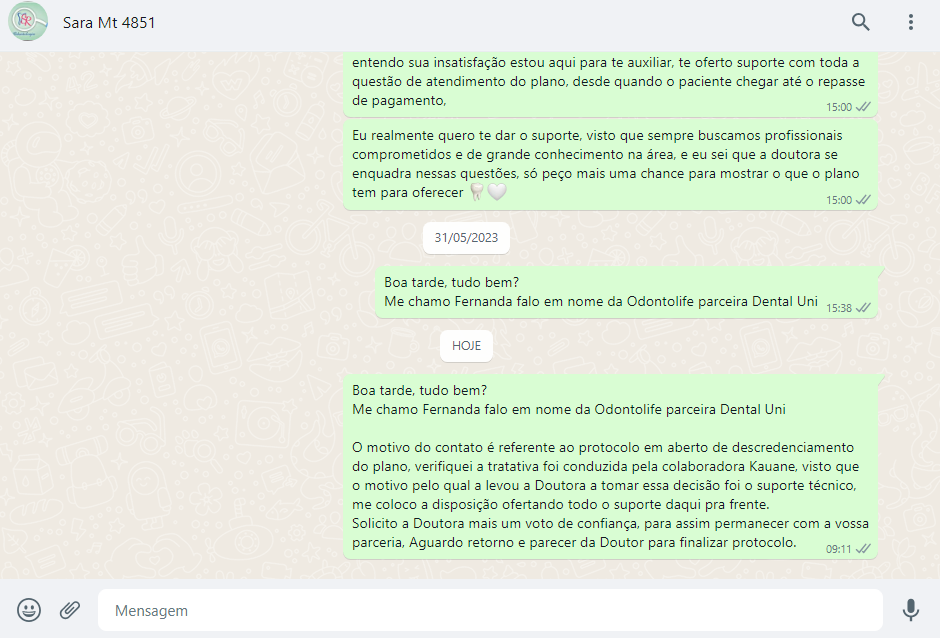The width and height of the screenshot is (940, 638).
Task: Open the three-dot chat options menu
Action: tap(911, 22)
